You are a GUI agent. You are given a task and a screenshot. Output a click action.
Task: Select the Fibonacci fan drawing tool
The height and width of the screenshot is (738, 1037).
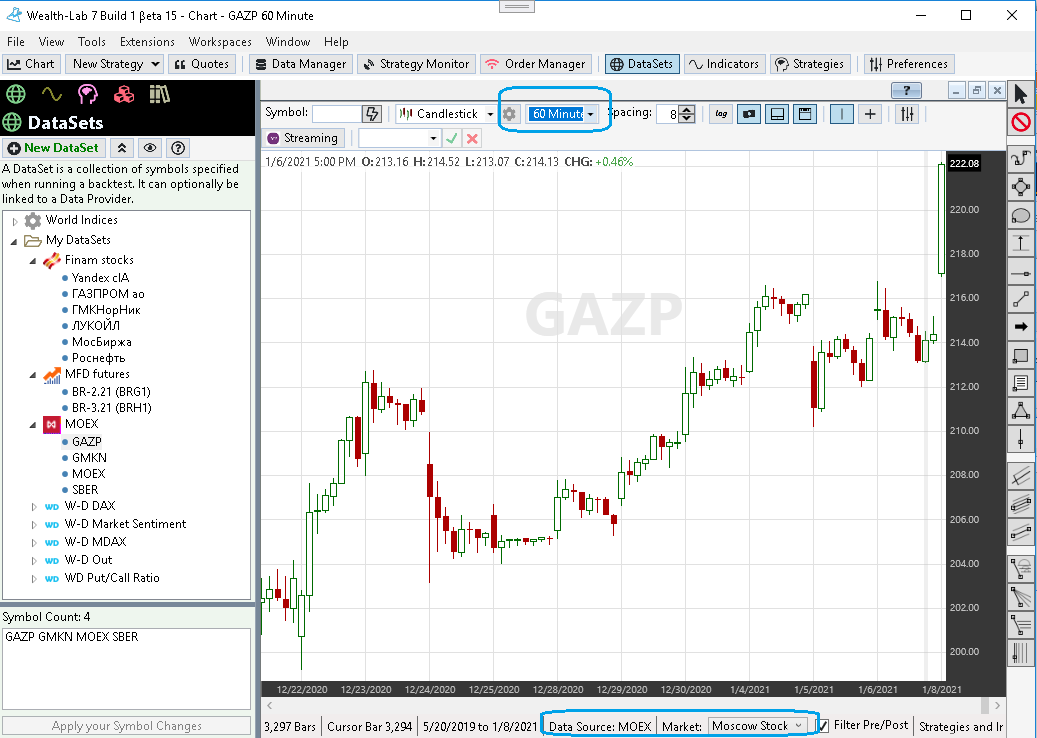(1020, 597)
